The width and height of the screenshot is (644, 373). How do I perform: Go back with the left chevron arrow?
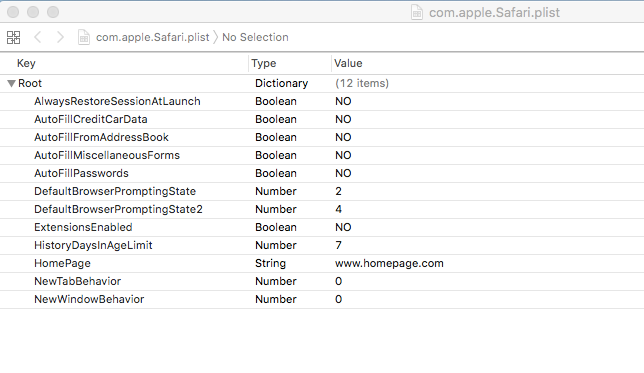pos(37,37)
